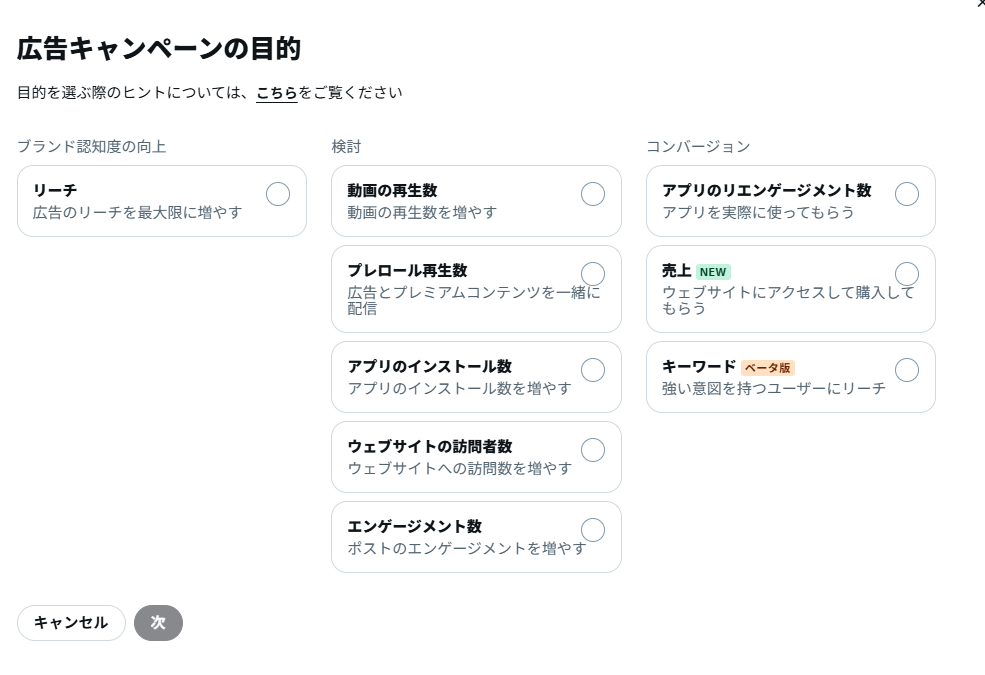Viewport: 985px width, 675px height.
Task: Click the 次 button
Action: pos(158,623)
